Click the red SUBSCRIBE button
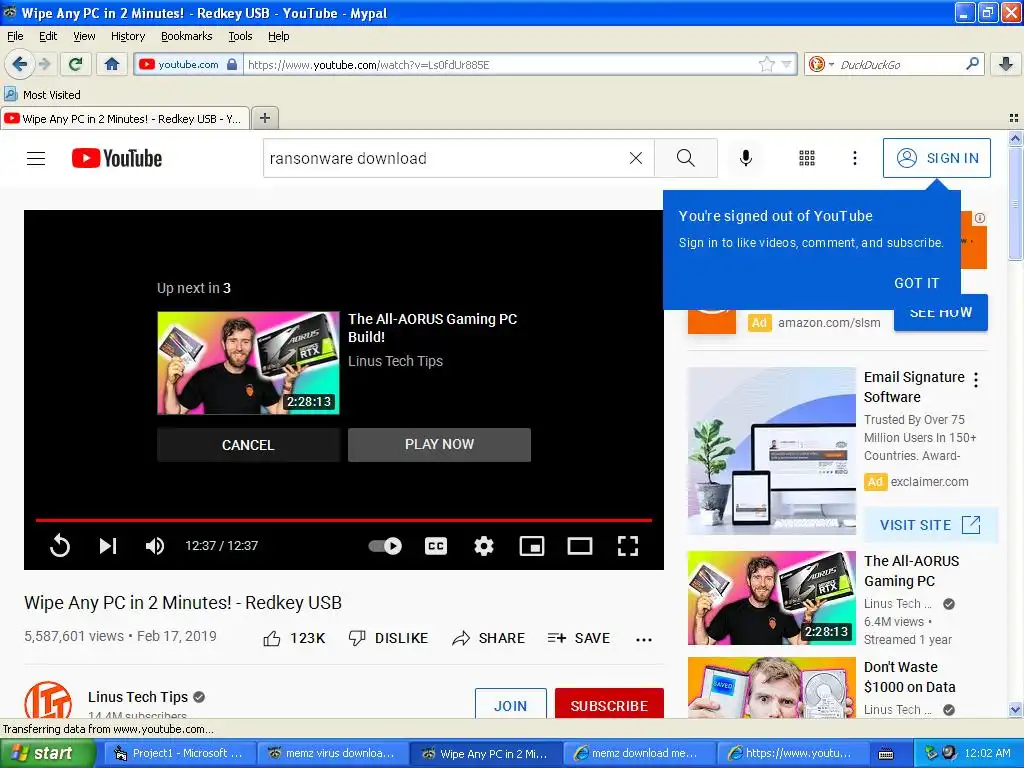 point(609,703)
